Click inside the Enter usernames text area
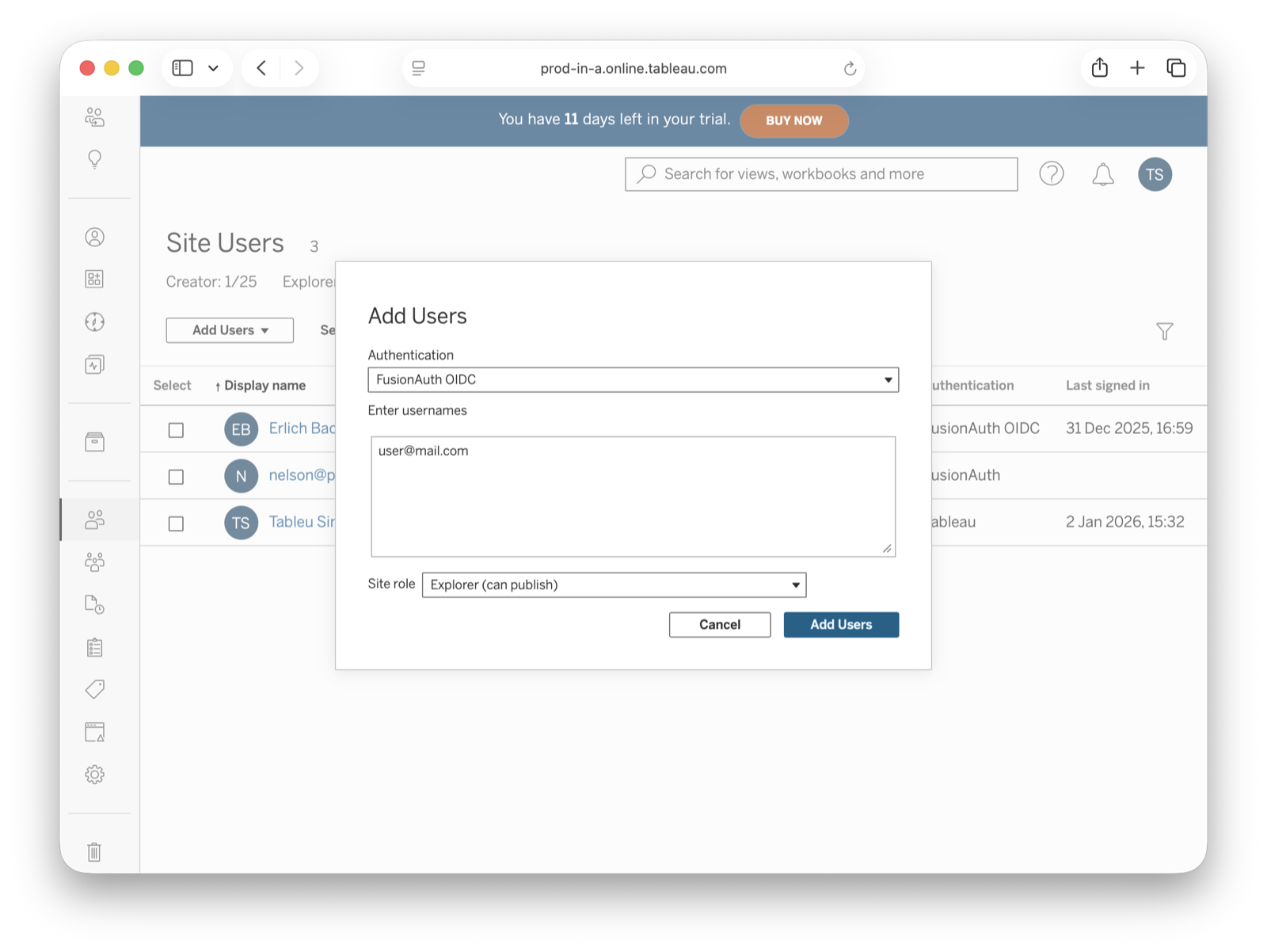This screenshot has height=952, width=1267. 632,495
